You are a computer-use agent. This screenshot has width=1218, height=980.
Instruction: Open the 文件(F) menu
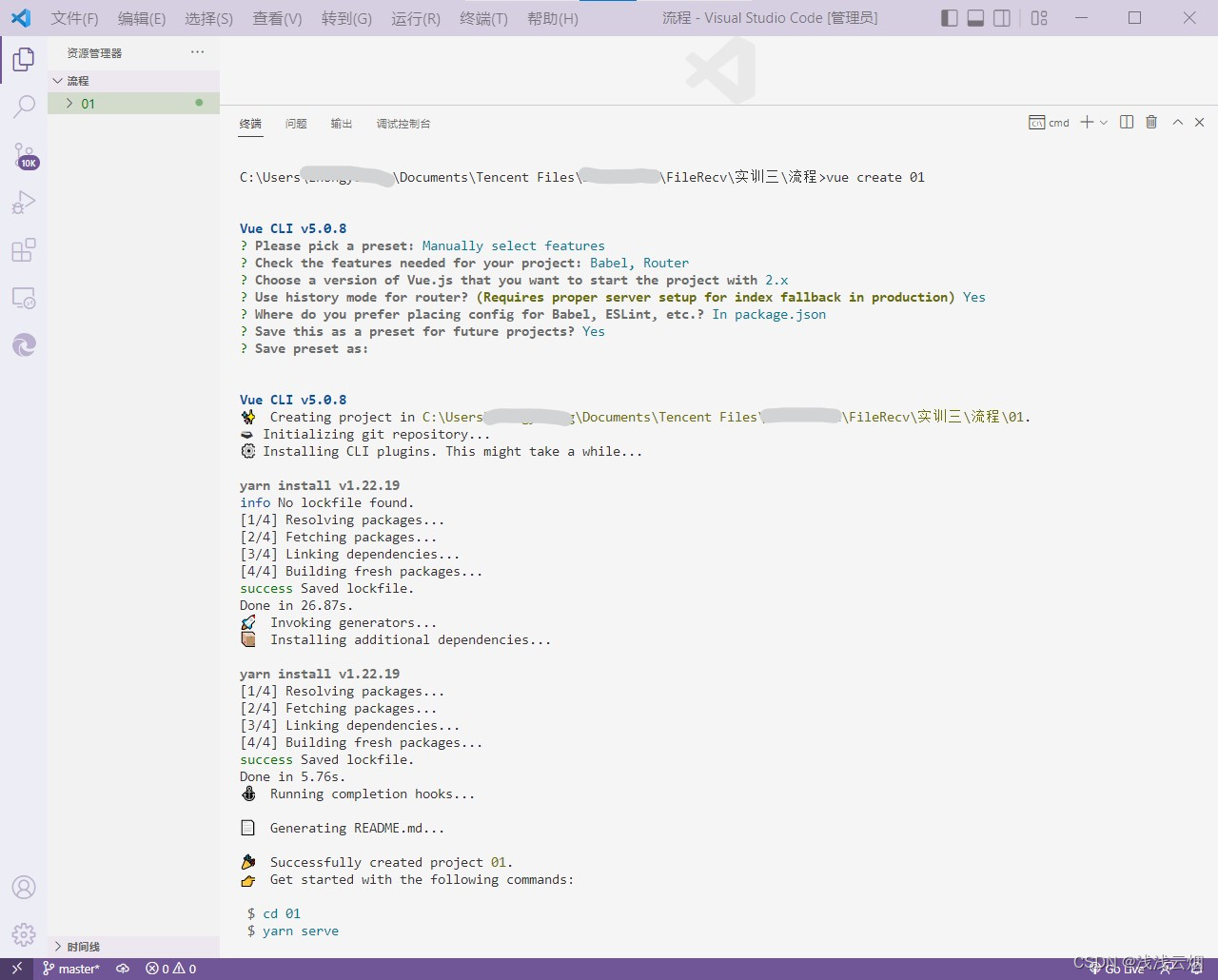coord(74,18)
